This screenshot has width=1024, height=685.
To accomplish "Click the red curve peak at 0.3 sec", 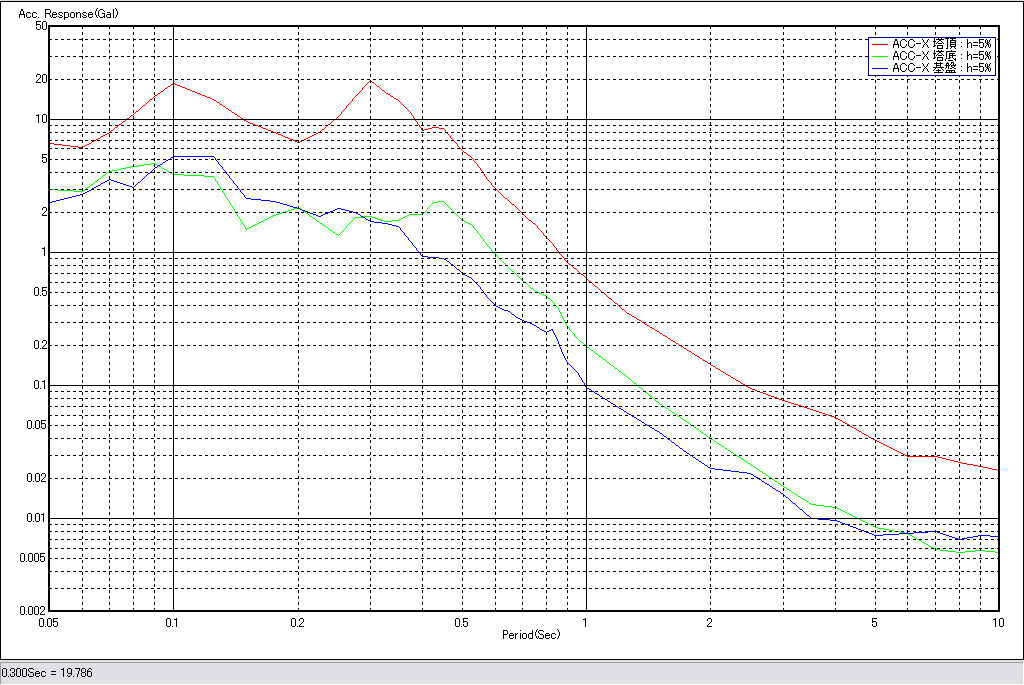I will pyautogui.click(x=370, y=80).
